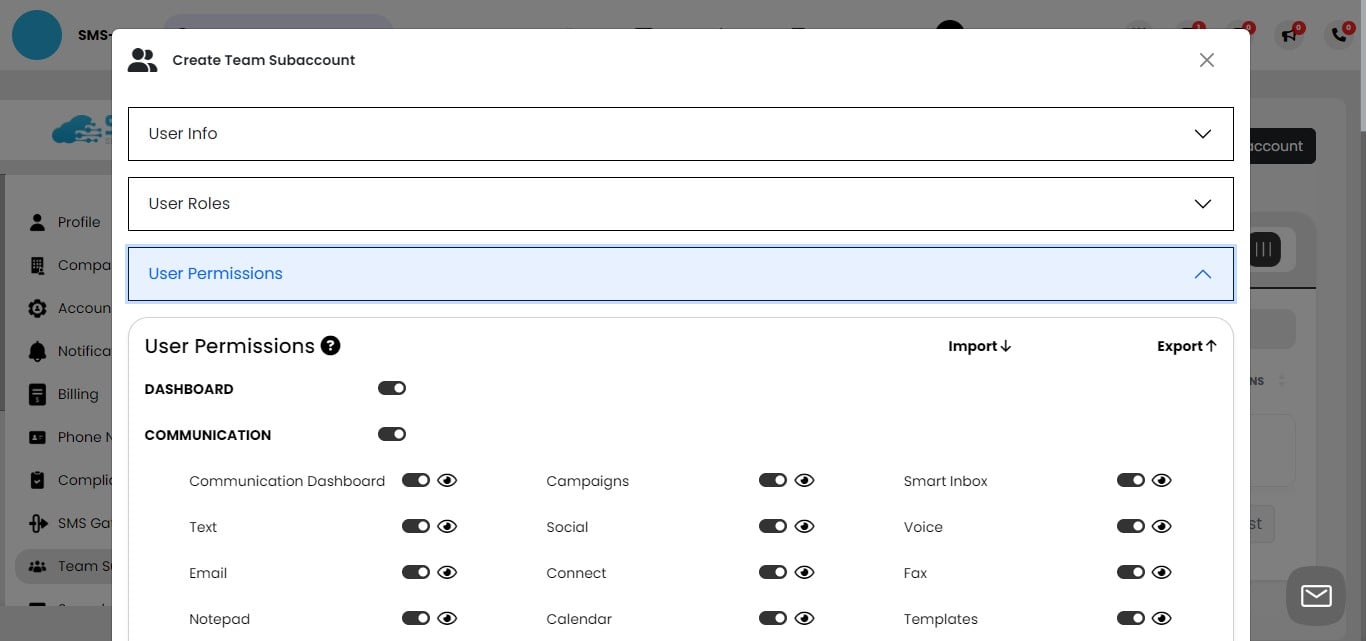The height and width of the screenshot is (641, 1366).
Task: Click the announcements megaphone icon in the top bar
Action: pos(1288,35)
